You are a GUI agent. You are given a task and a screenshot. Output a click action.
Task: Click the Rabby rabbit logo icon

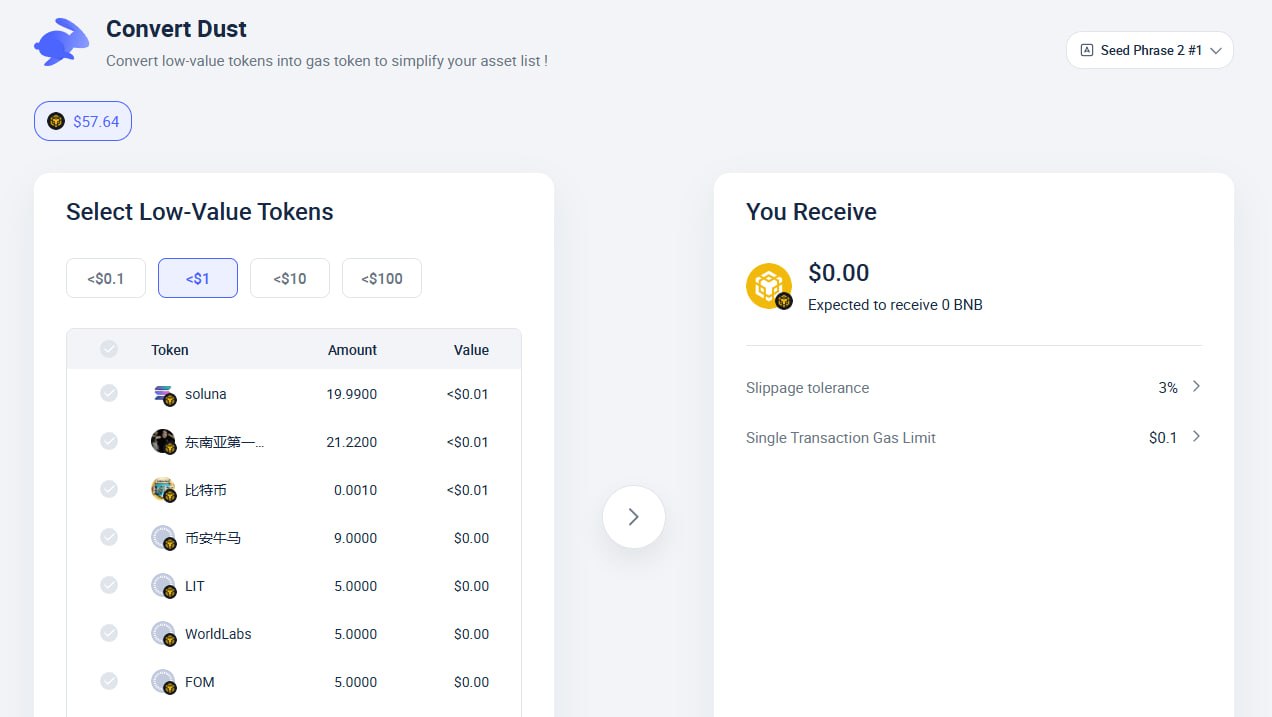click(62, 43)
